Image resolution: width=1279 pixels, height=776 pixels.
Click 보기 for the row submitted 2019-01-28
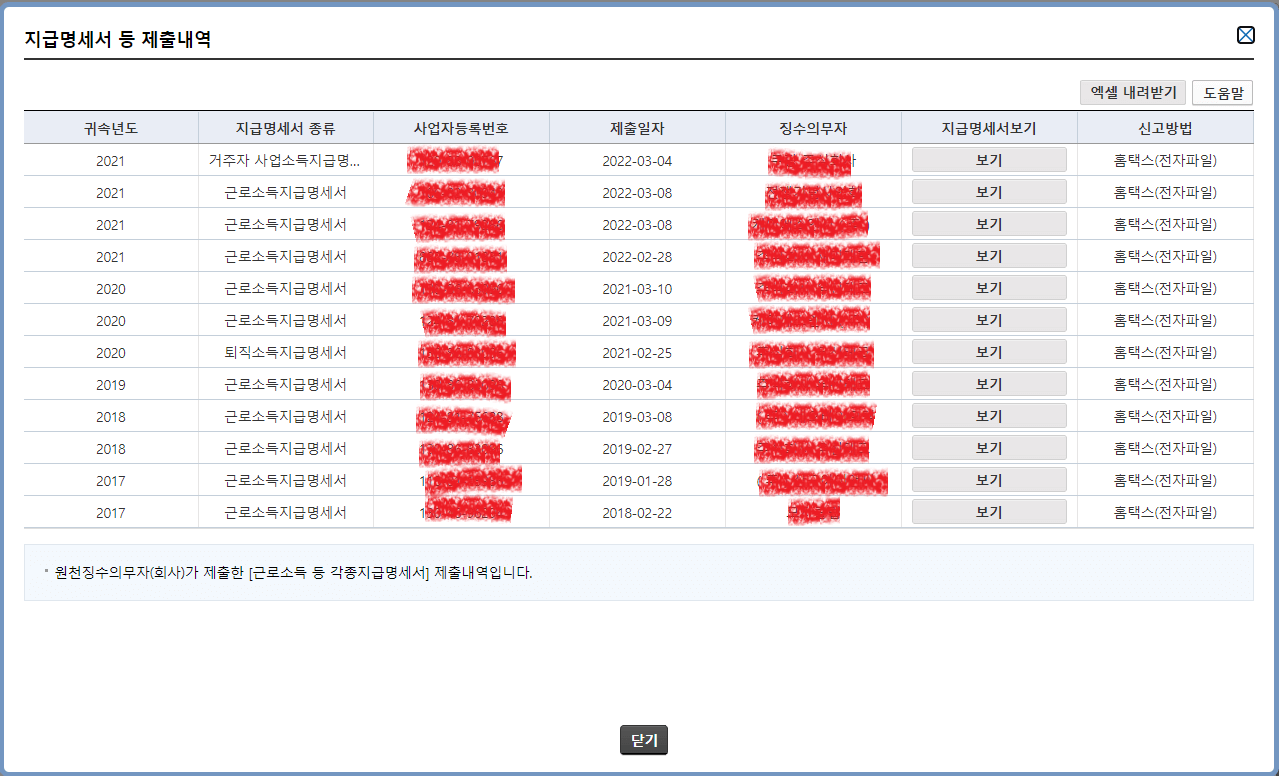[x=988, y=479]
